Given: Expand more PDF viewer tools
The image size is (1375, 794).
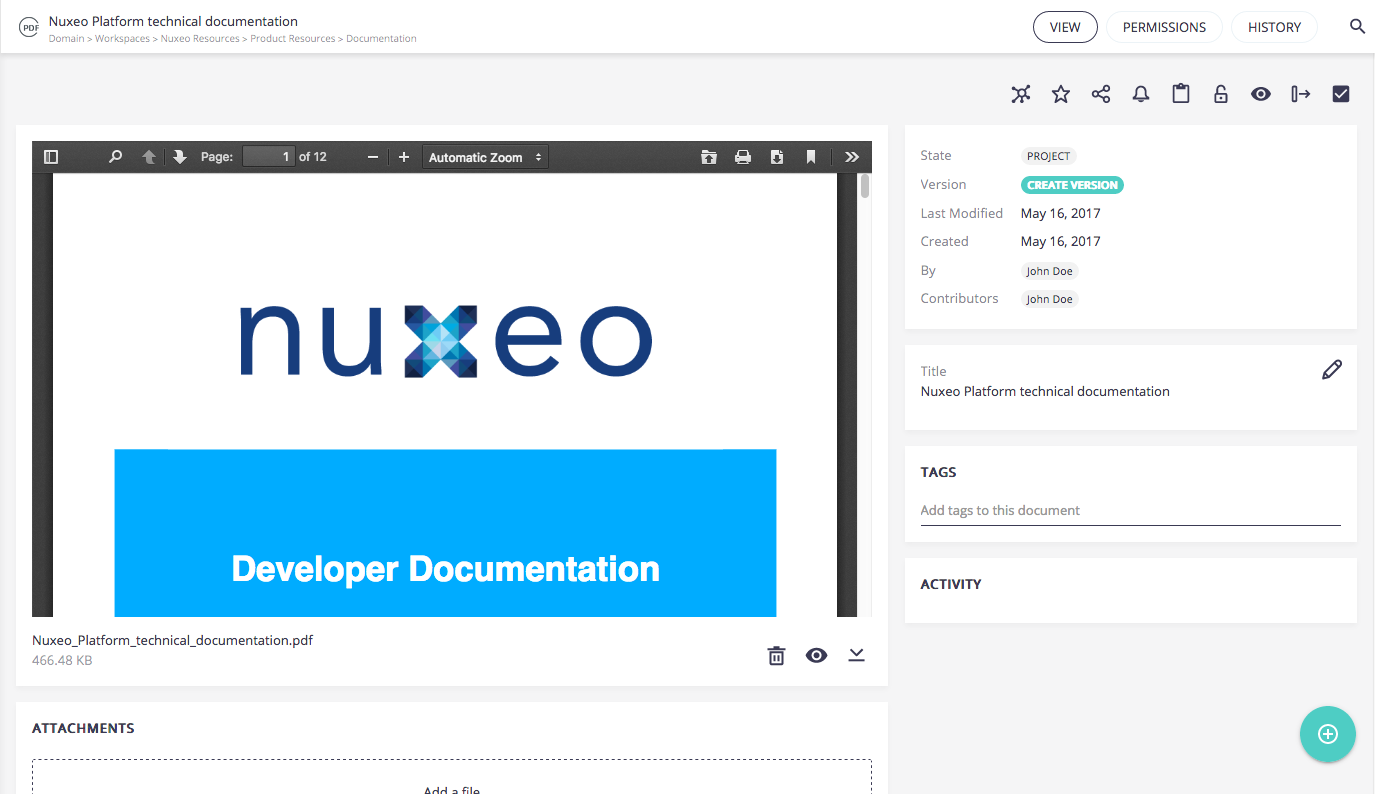Looking at the screenshot, I should 852,157.
